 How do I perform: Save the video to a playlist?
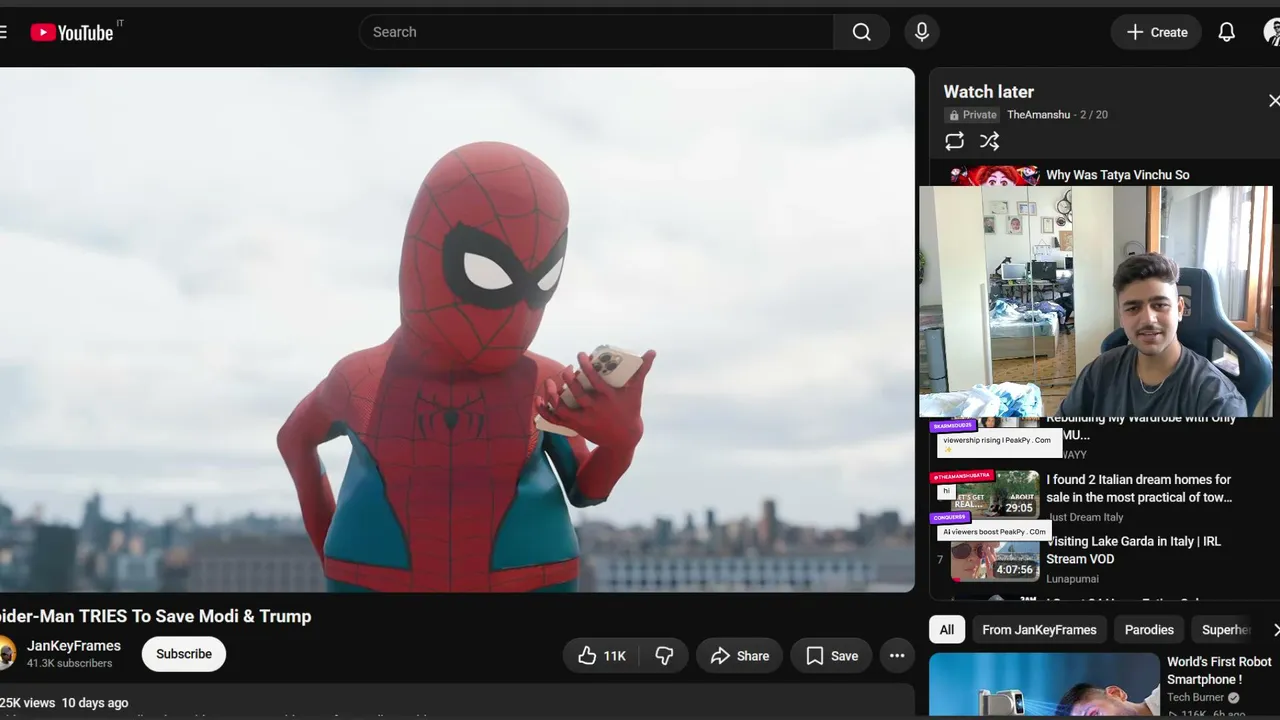tap(832, 656)
